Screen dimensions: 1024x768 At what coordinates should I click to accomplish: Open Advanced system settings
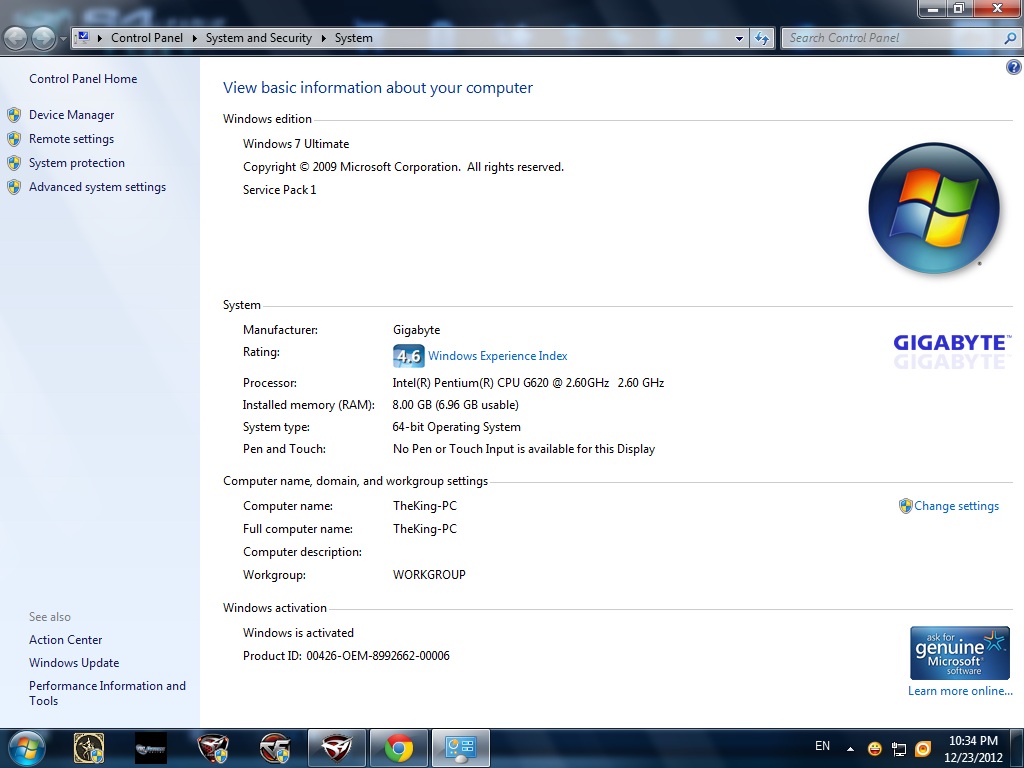(97, 187)
